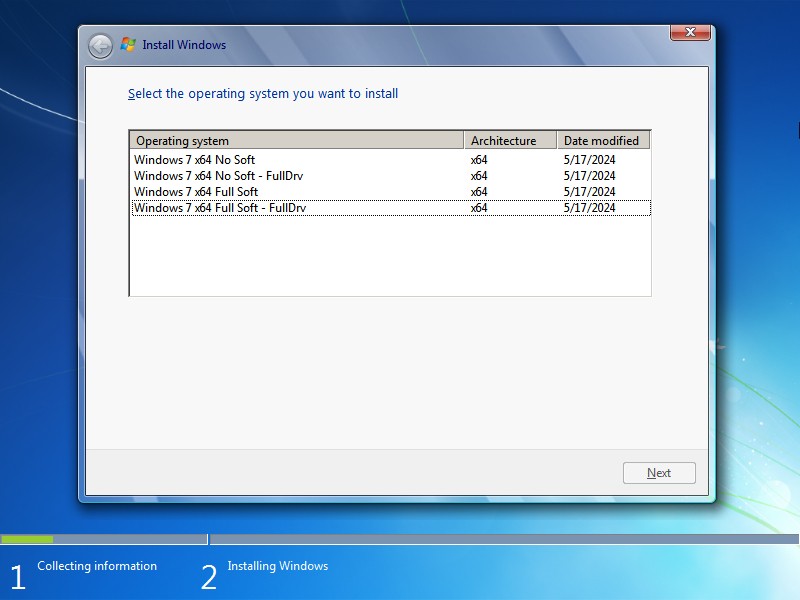Click the "Install Windows" title bar text

tap(185, 45)
